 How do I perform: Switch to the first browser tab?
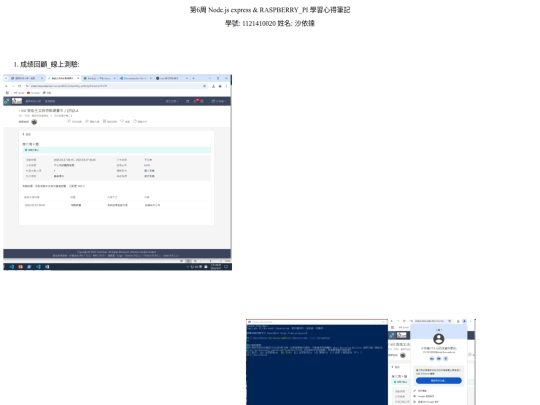pos(27,79)
